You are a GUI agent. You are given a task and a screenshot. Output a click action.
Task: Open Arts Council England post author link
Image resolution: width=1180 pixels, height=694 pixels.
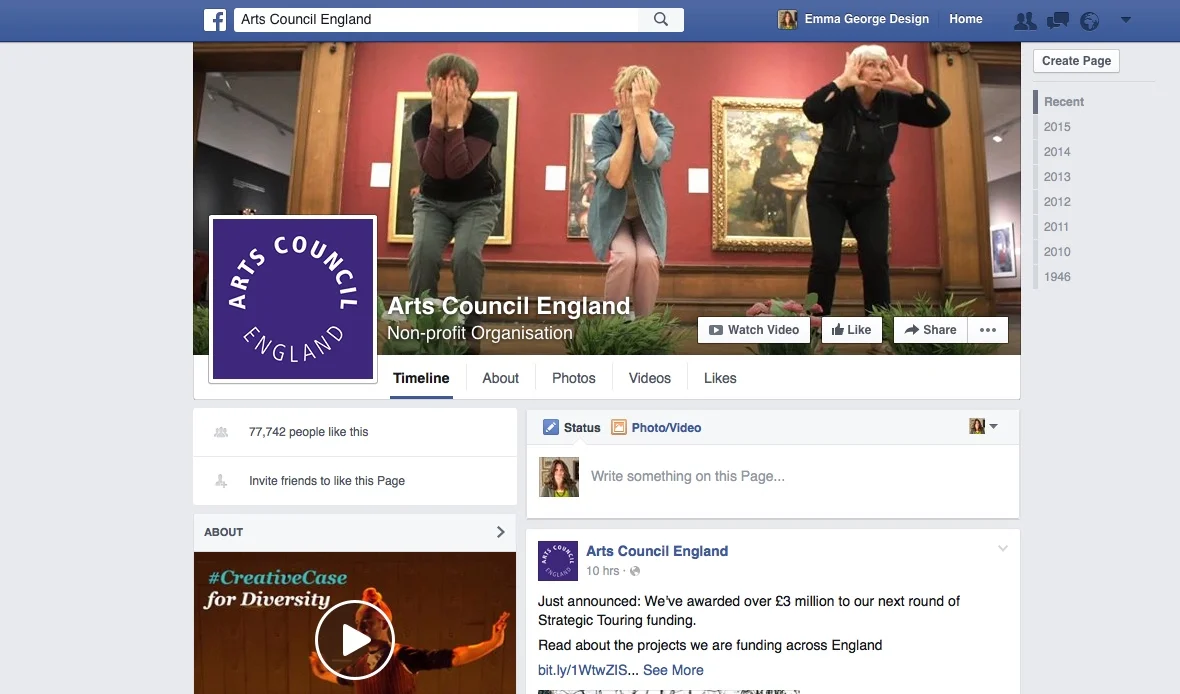click(657, 551)
